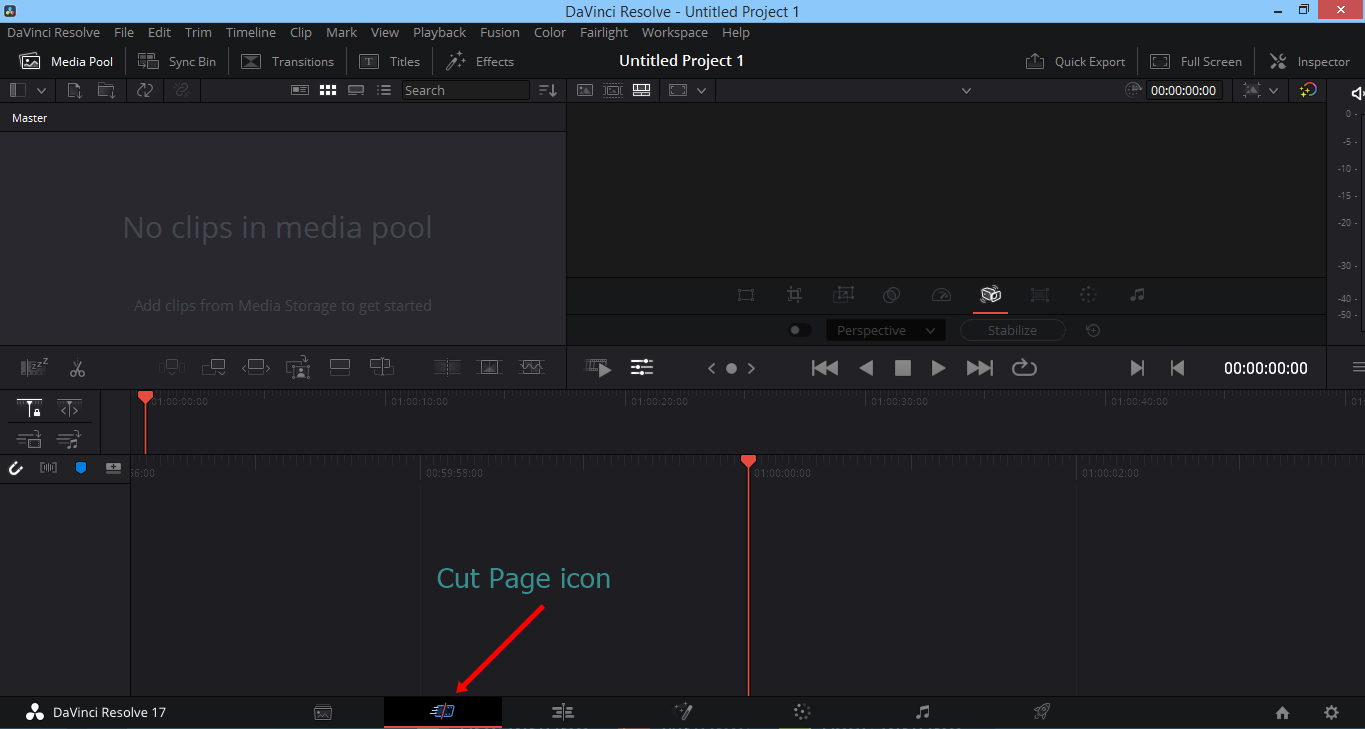Open the Effects library

480,61
